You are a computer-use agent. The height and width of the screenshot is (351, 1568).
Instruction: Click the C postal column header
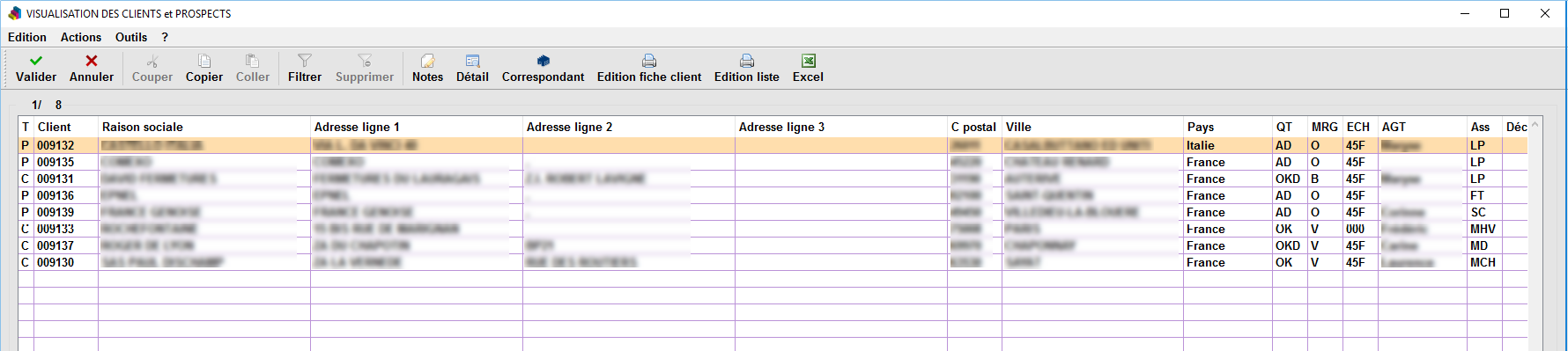974,127
